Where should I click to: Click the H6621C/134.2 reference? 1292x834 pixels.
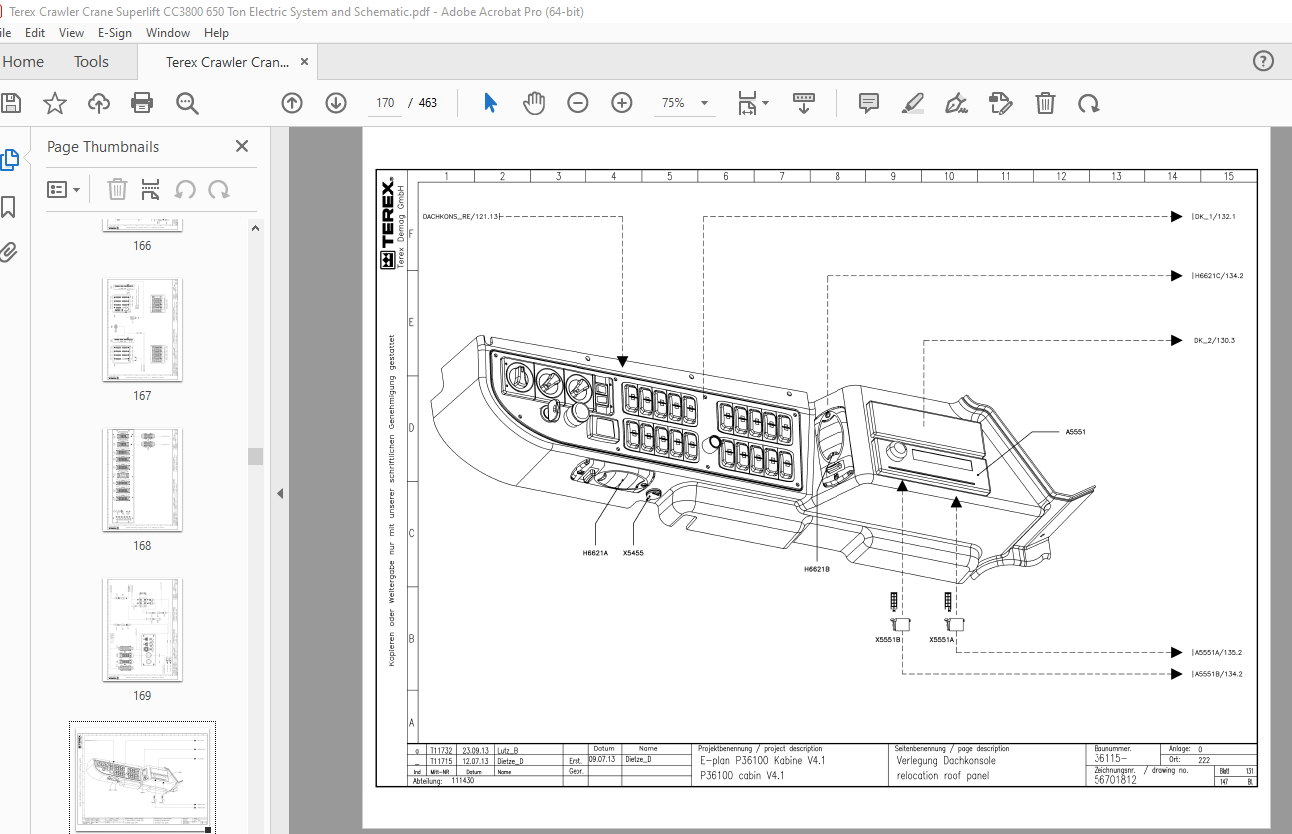pos(1219,275)
